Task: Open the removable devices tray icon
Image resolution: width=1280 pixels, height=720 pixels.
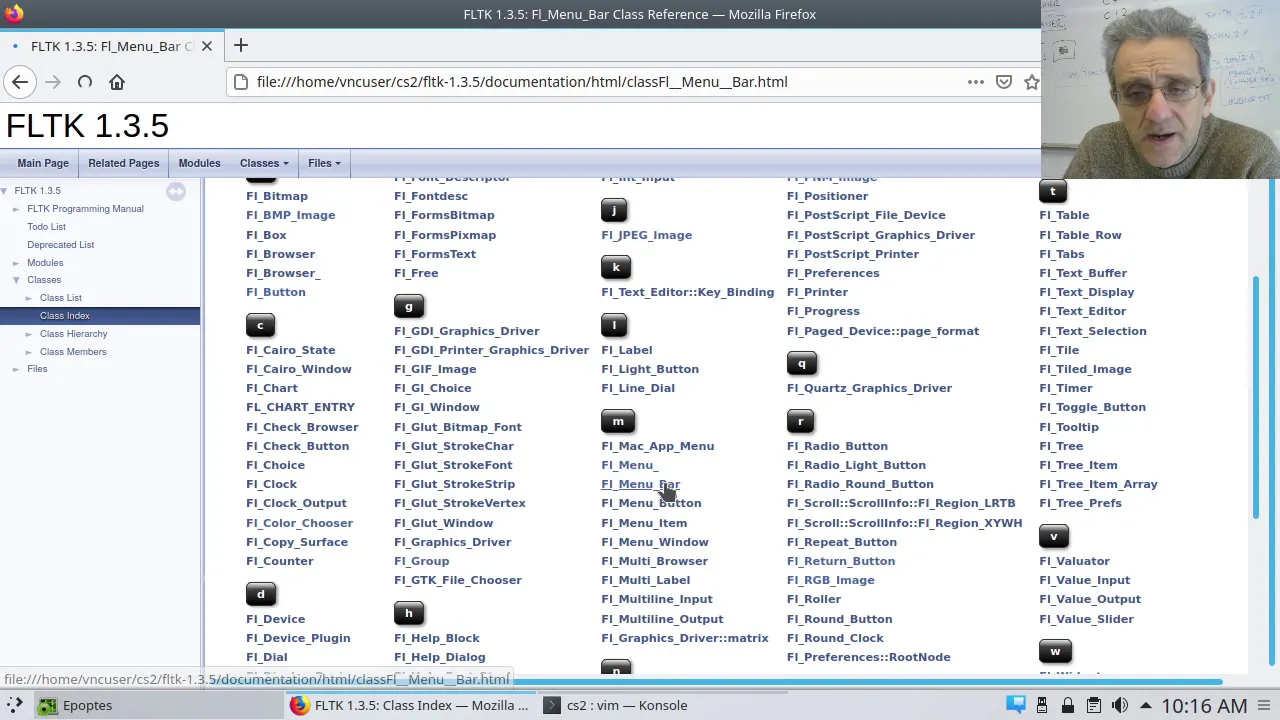Action: tap(1043, 705)
